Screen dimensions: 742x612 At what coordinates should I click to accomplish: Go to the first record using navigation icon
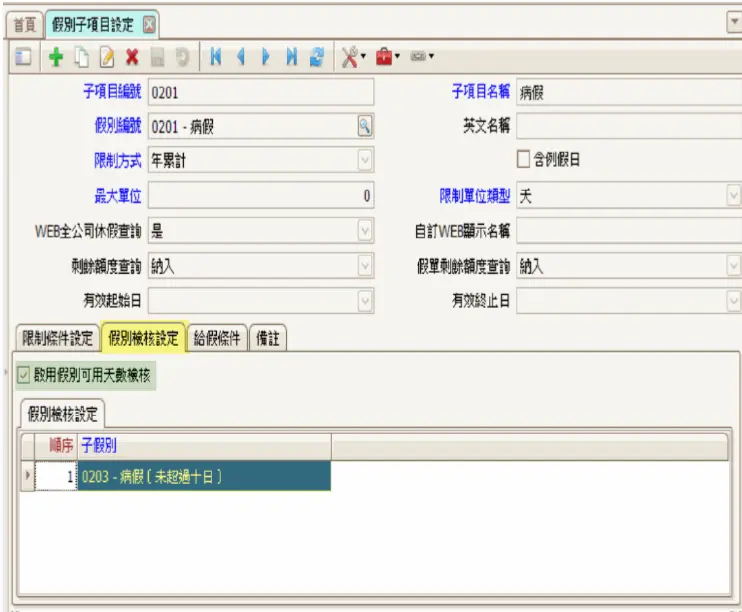click(215, 59)
